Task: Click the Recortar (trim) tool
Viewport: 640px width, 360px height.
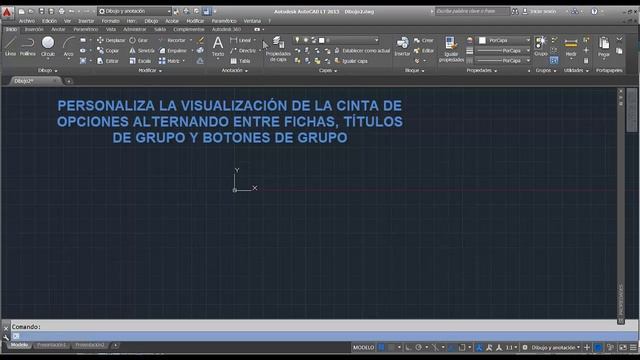Action: coord(172,40)
